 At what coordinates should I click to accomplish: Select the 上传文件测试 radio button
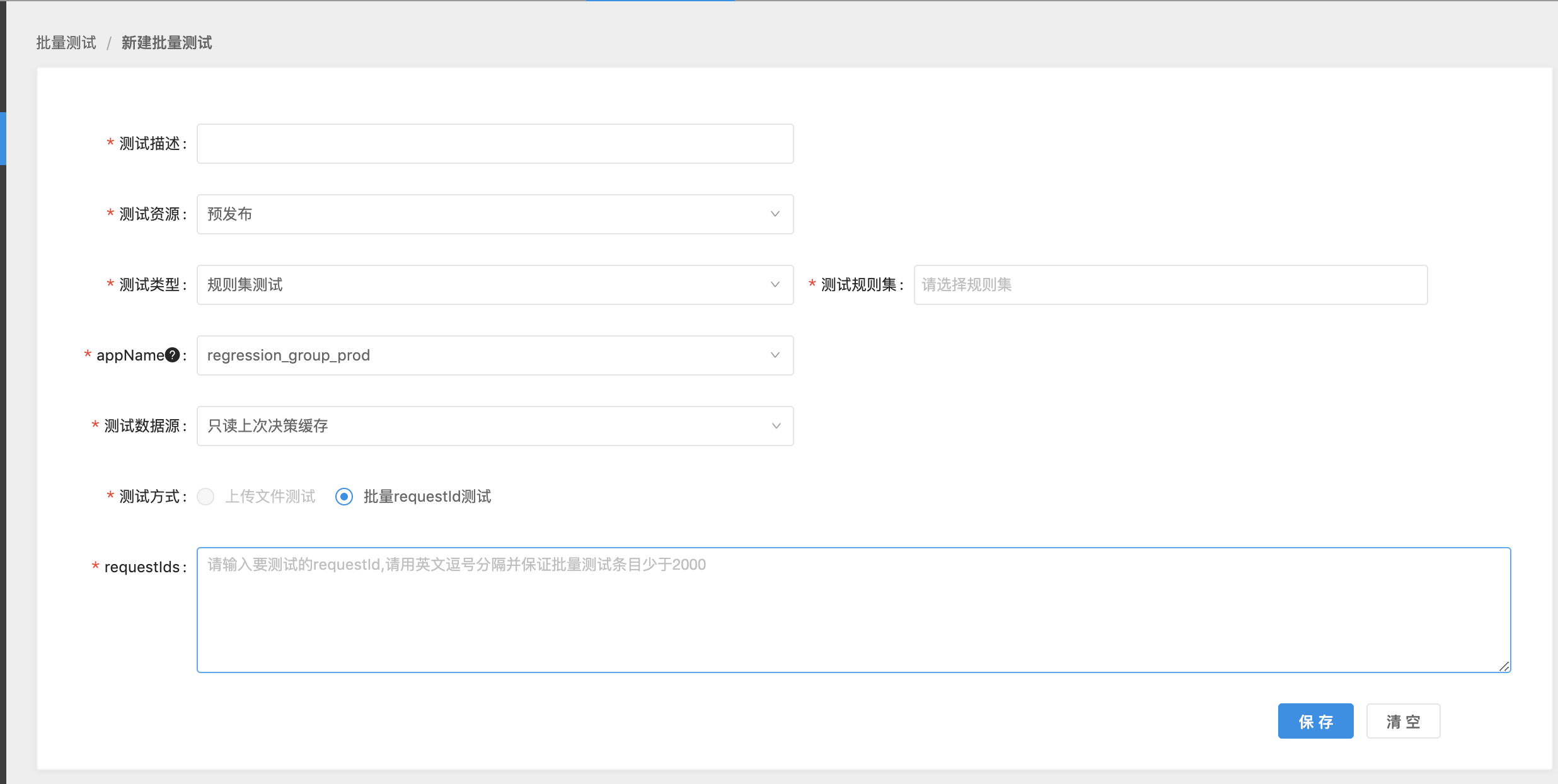205,497
